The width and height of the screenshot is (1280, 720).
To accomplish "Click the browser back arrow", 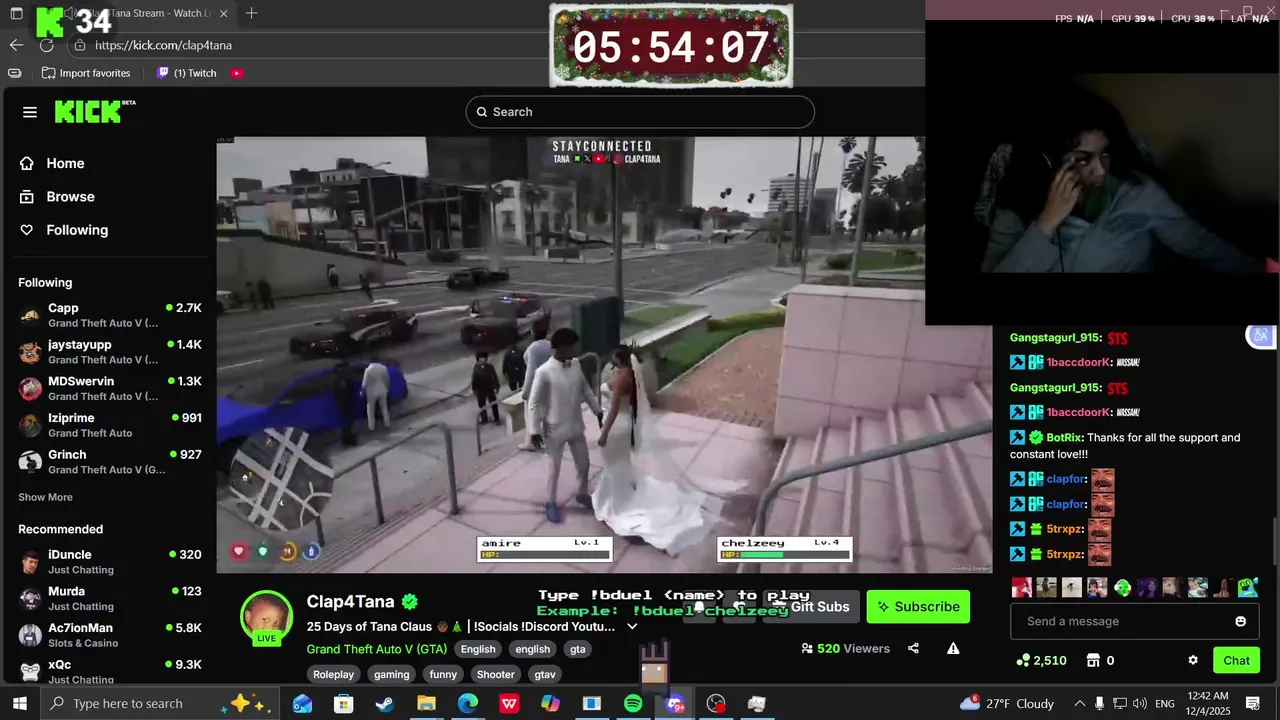I will coord(16,45).
